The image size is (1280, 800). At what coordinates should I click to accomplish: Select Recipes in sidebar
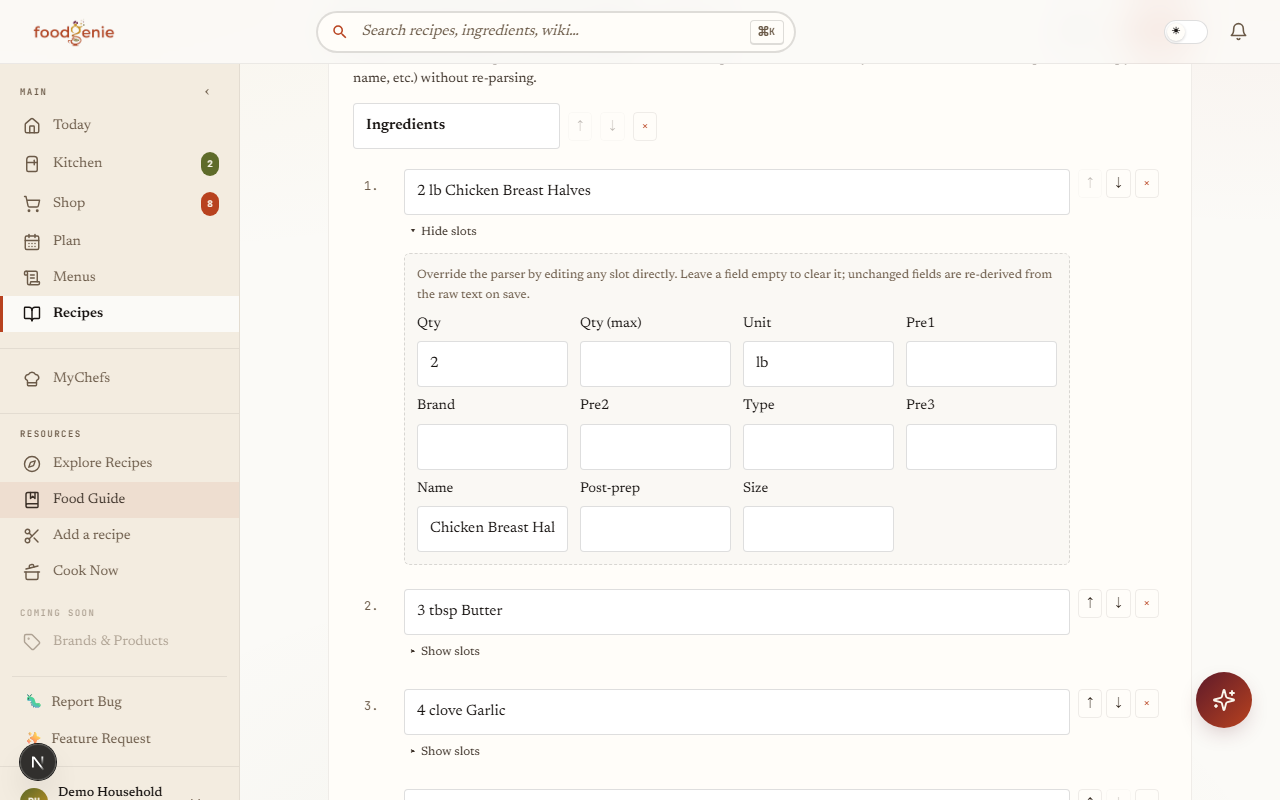click(x=120, y=313)
